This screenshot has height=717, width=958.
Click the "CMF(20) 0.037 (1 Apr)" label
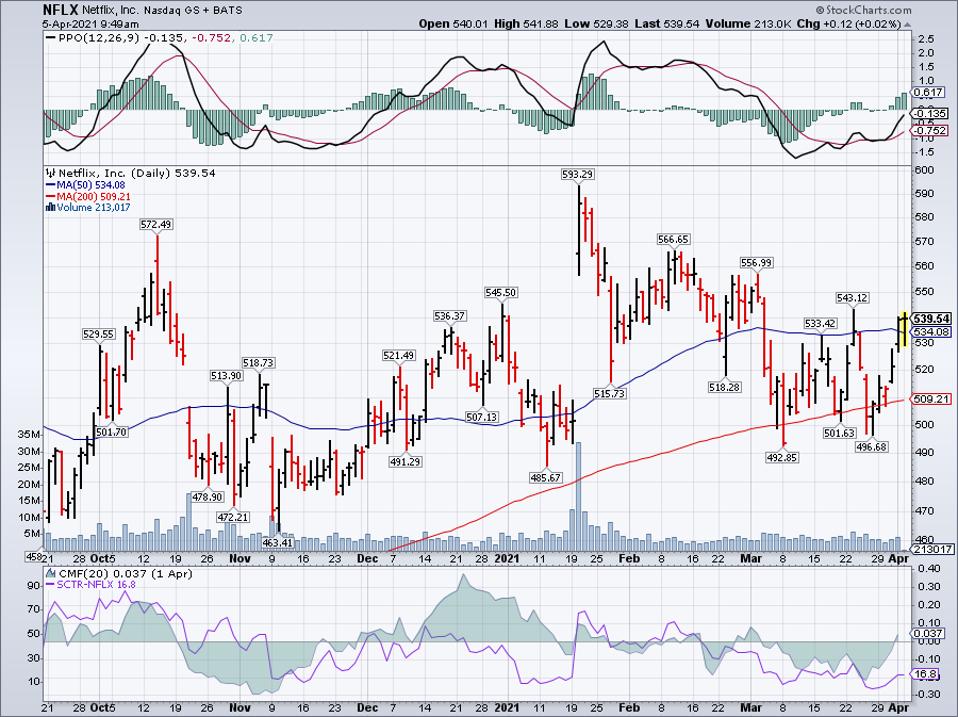(x=125, y=573)
